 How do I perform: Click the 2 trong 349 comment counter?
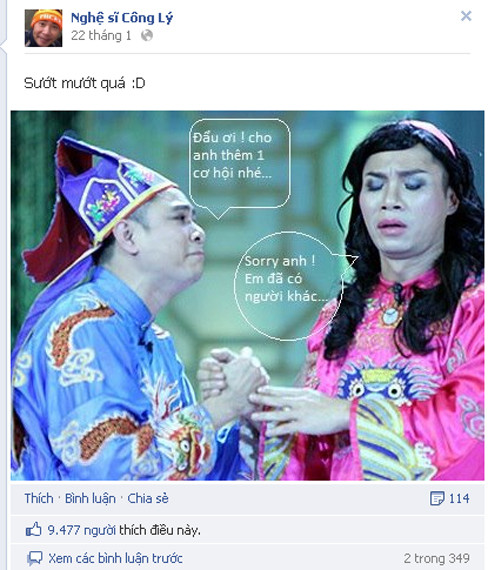point(436,558)
